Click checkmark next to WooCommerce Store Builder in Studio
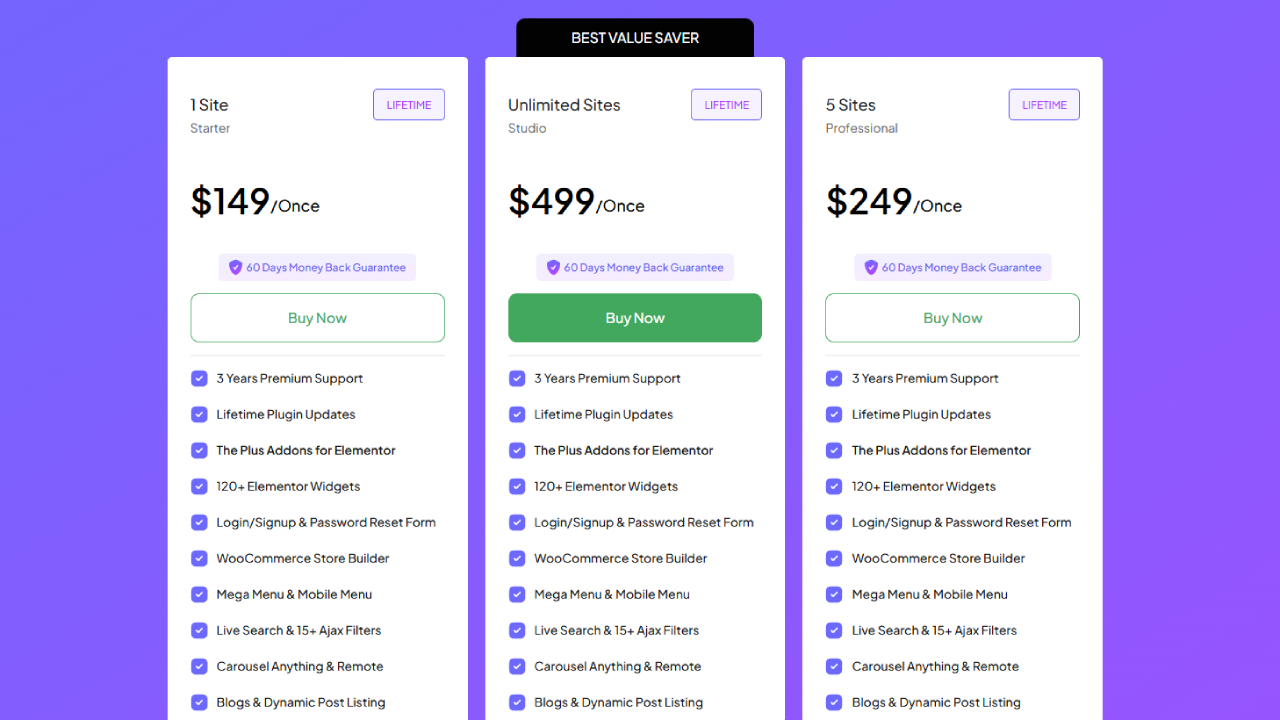The width and height of the screenshot is (1280, 720). pos(517,558)
